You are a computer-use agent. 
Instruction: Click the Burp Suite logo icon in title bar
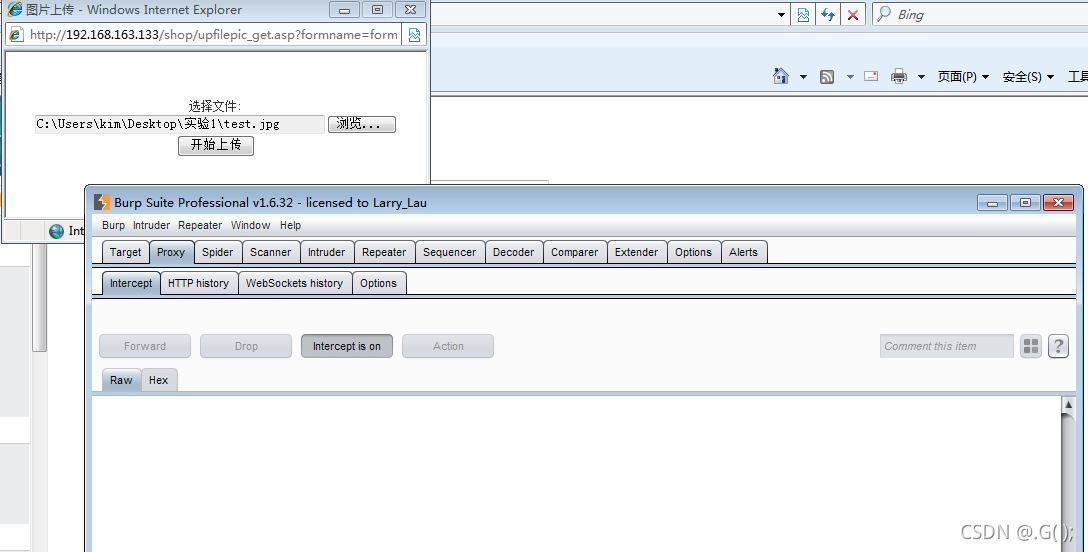(x=102, y=202)
